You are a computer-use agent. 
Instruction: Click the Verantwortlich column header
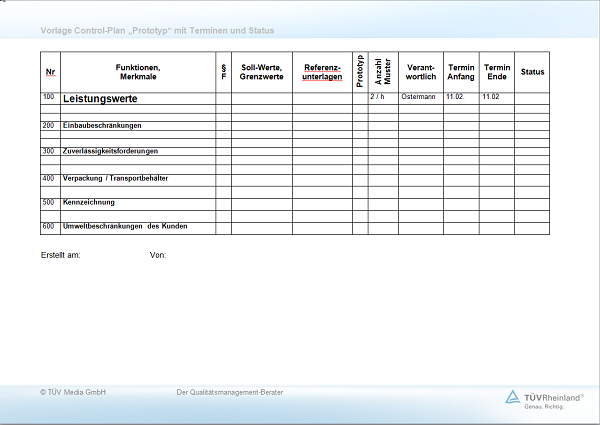pyautogui.click(x=421, y=72)
